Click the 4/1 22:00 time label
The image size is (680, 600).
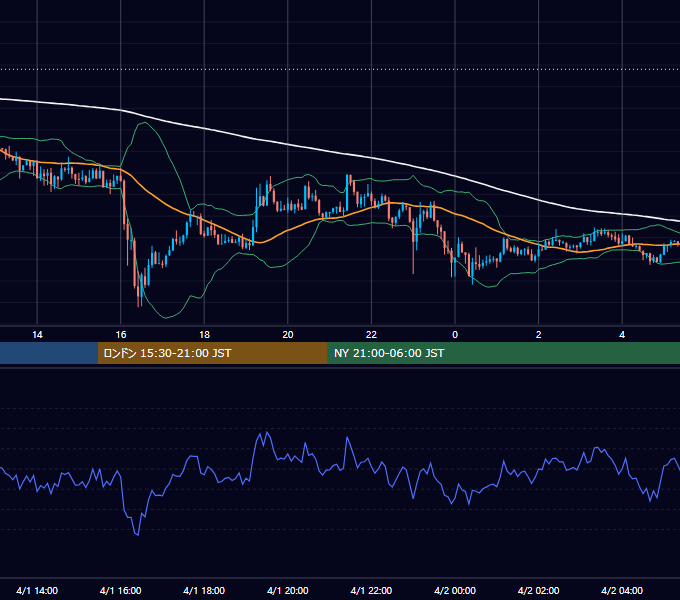(371, 590)
